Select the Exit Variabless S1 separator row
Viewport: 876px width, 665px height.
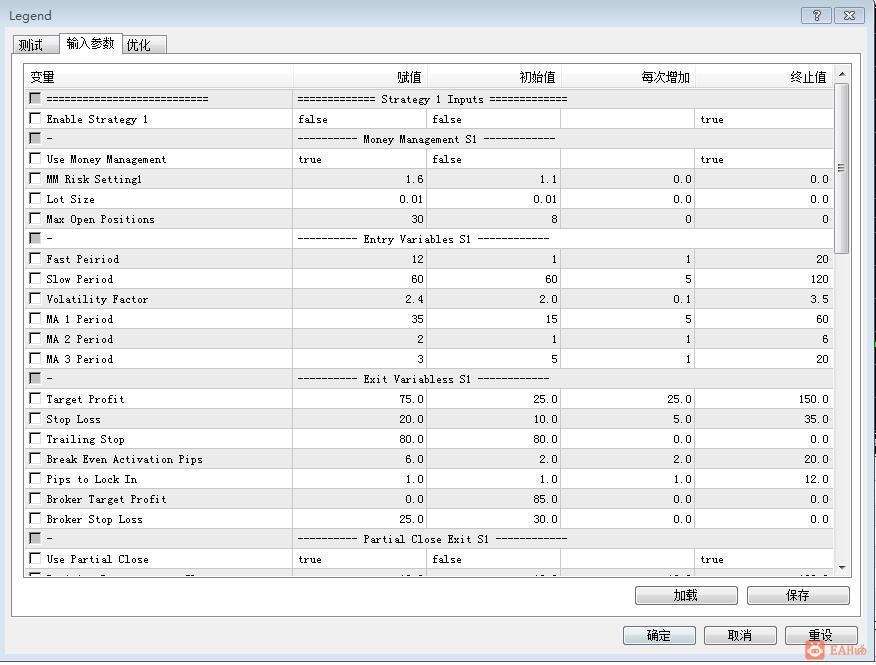pos(429,379)
